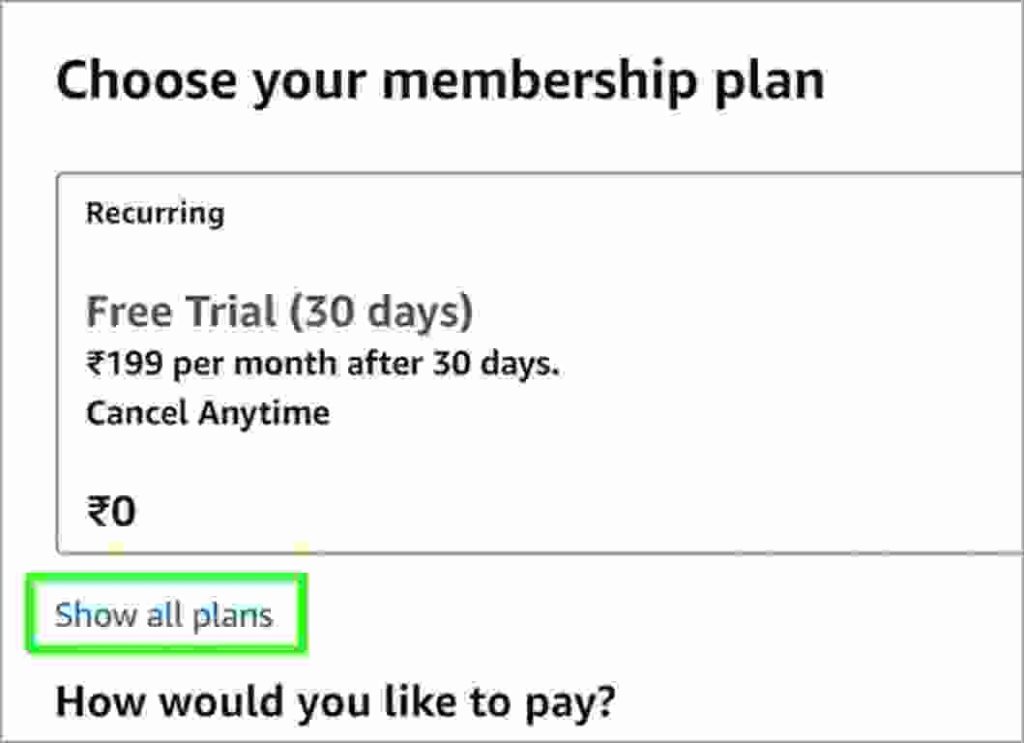Click the (30 days) part of plan title

click(381, 312)
